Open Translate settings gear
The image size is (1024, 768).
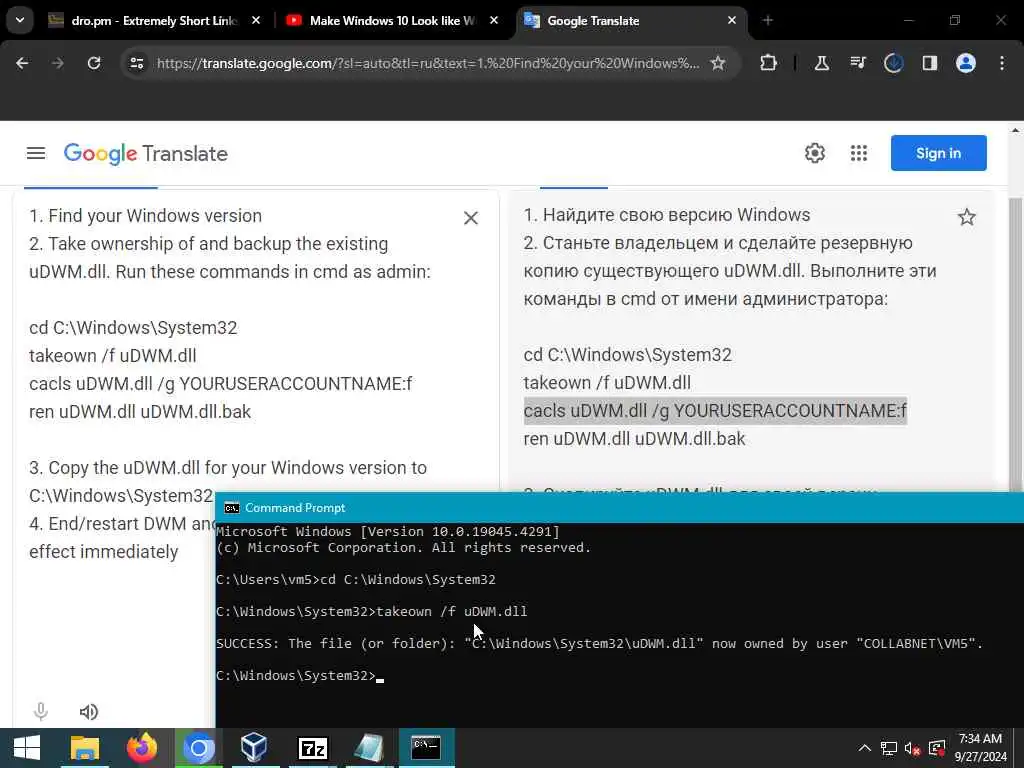814,153
